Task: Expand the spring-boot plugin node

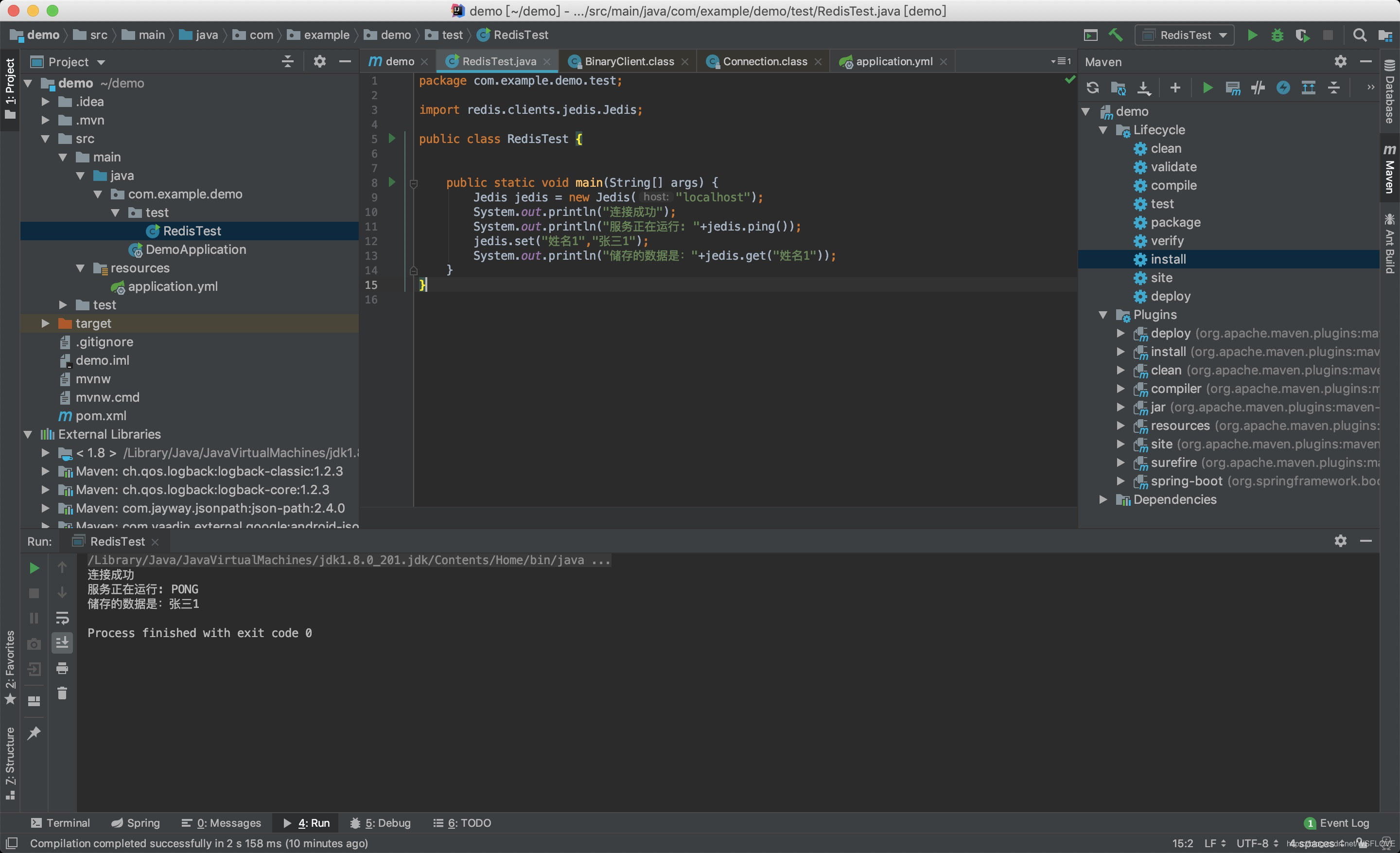Action: click(x=1120, y=481)
